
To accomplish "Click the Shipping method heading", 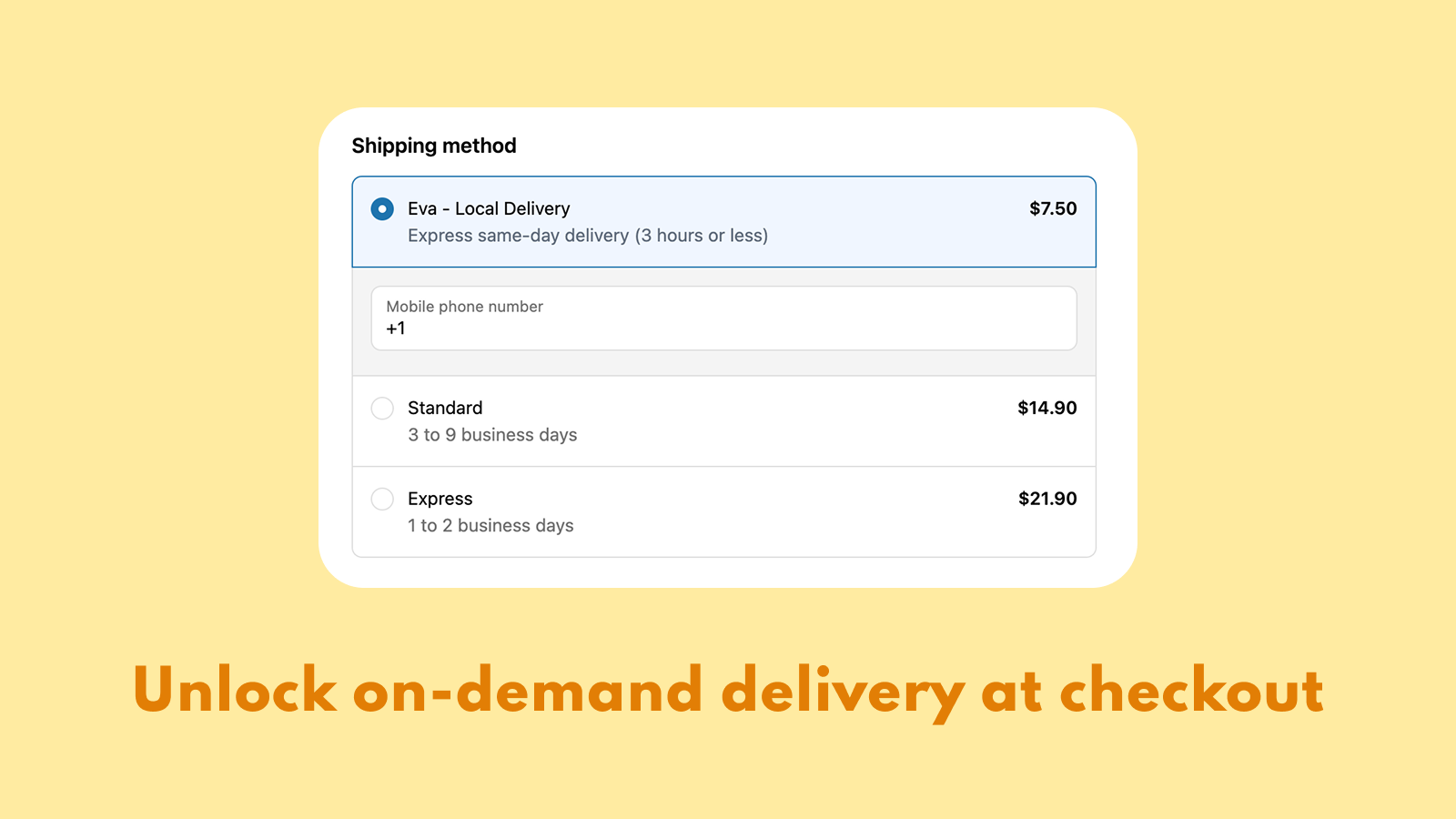I will (x=434, y=145).
